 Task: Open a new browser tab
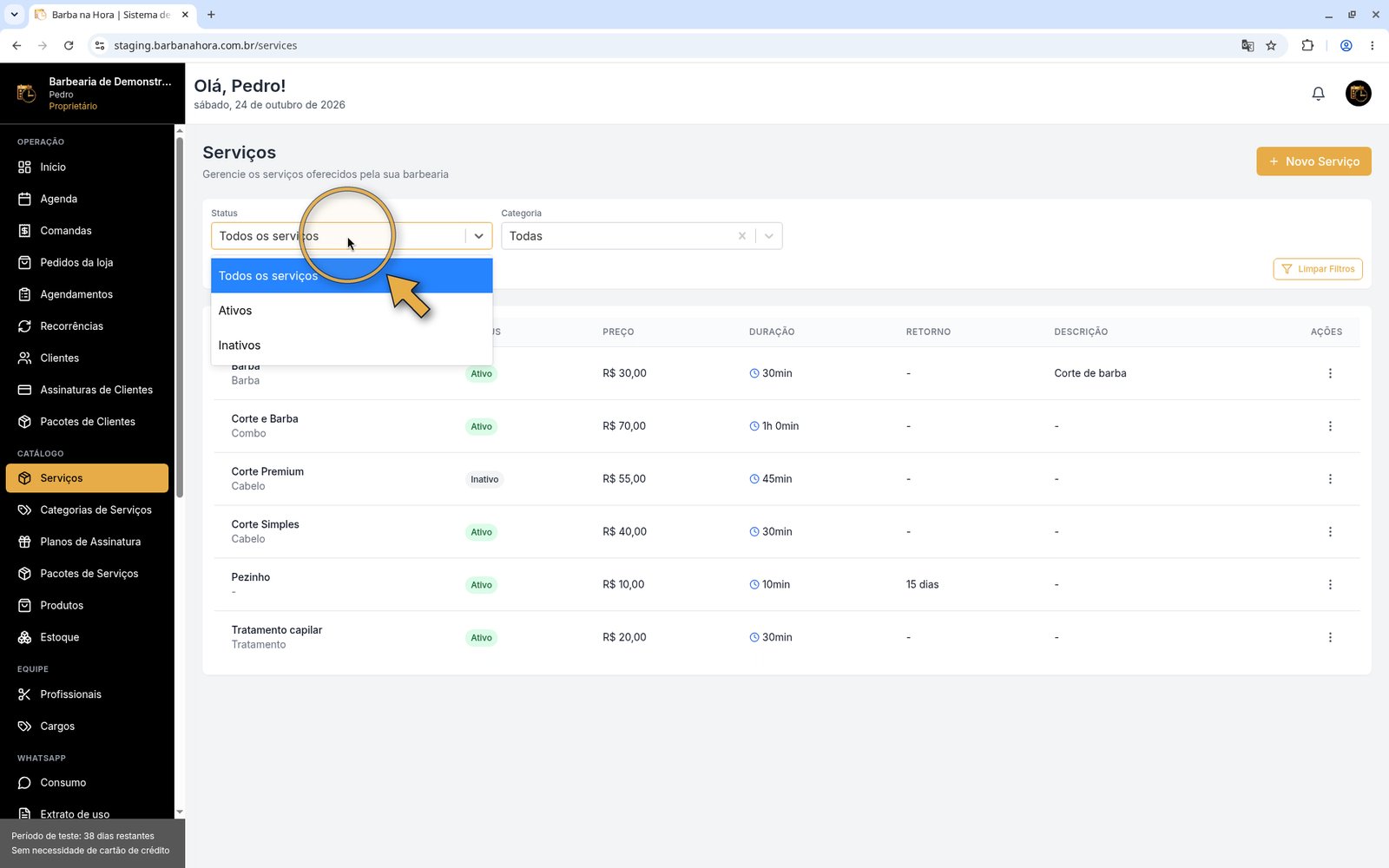pos(211,15)
